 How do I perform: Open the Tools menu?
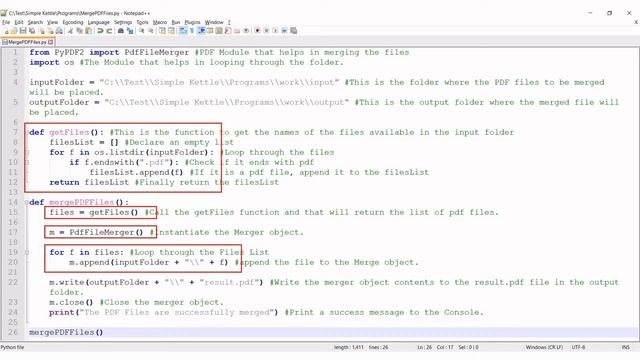(142, 22)
